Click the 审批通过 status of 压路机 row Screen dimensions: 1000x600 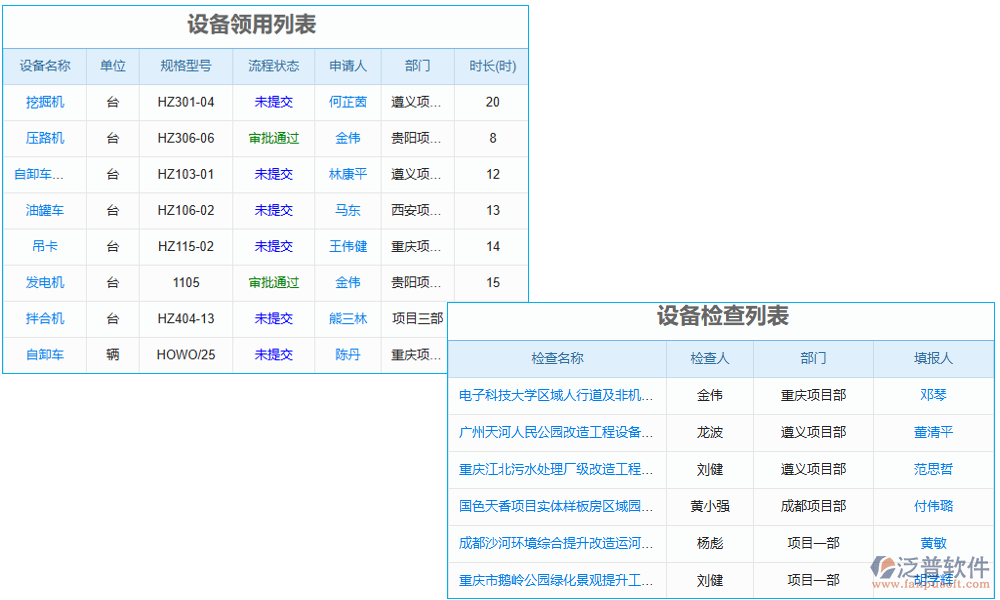273,138
